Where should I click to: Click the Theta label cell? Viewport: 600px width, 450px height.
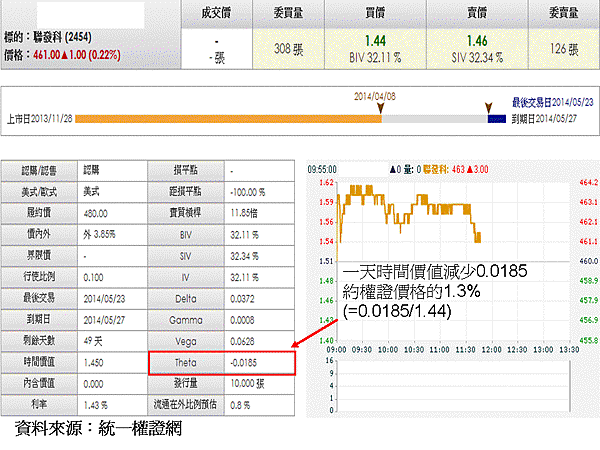point(186,363)
